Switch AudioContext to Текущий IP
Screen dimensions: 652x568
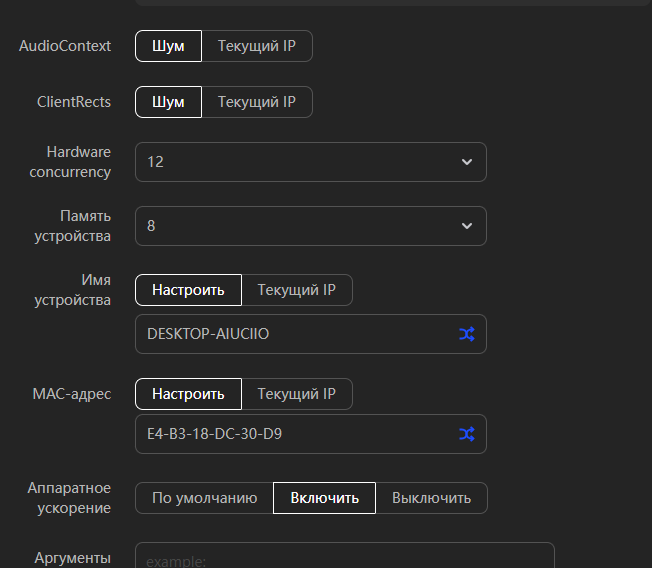coord(257,46)
